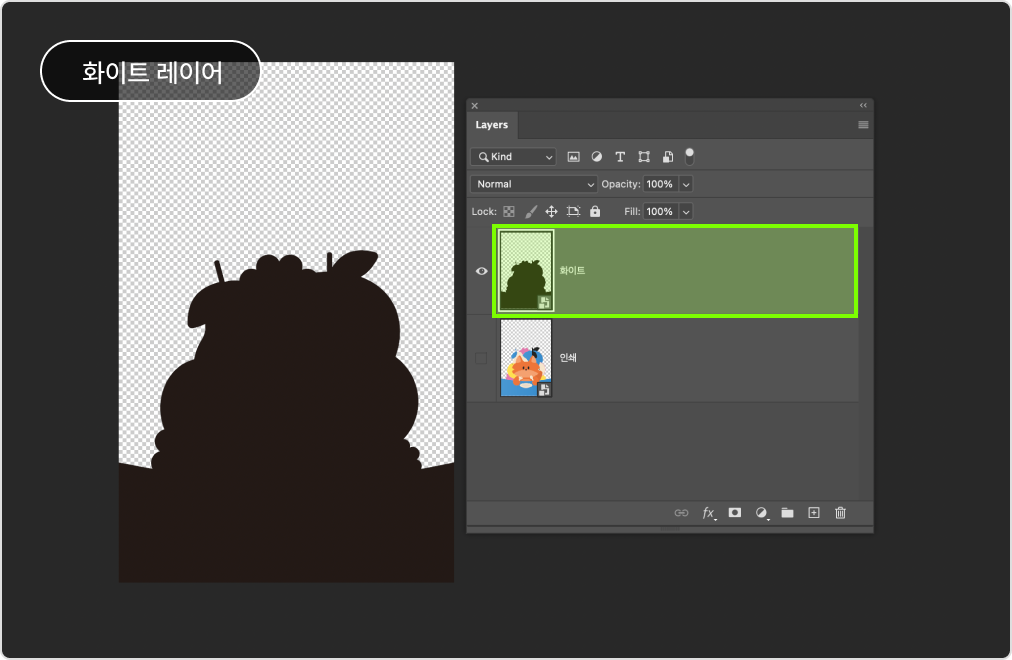Select the Add layer mask icon
This screenshot has height=660, width=1012.
pyautogui.click(x=734, y=512)
